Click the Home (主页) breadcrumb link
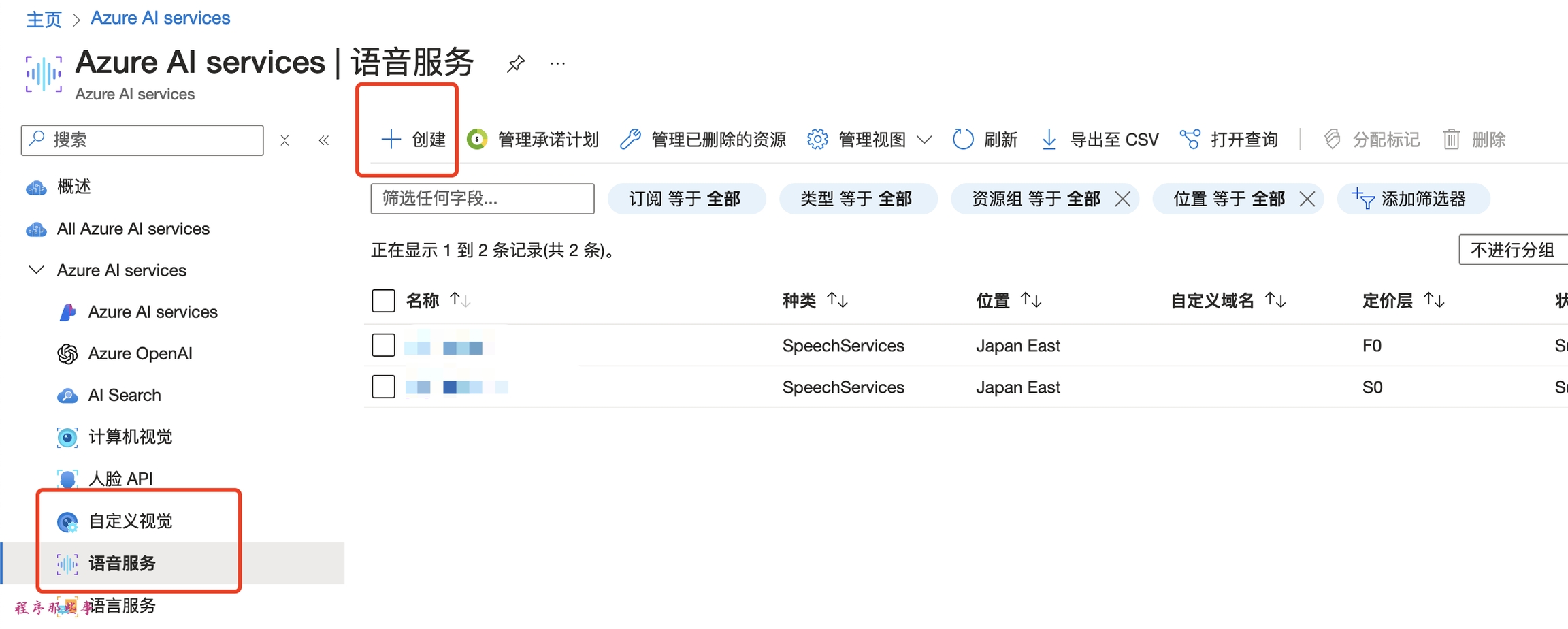1568x629 pixels. coord(44,18)
